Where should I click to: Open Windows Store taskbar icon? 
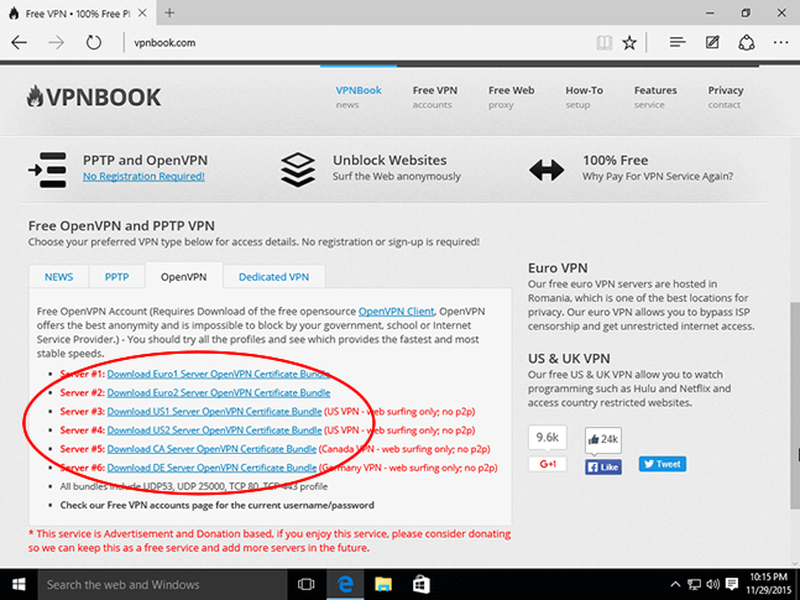421,584
